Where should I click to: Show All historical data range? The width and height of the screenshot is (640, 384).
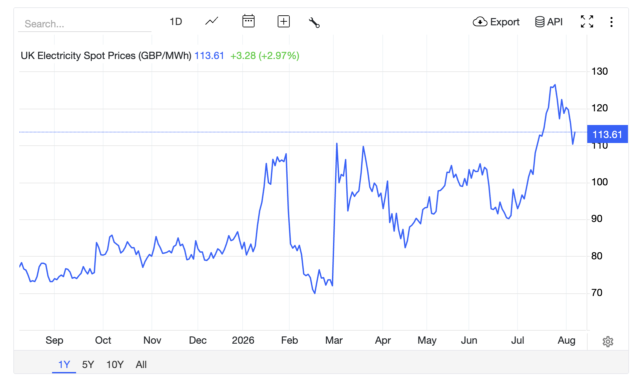tap(141, 364)
